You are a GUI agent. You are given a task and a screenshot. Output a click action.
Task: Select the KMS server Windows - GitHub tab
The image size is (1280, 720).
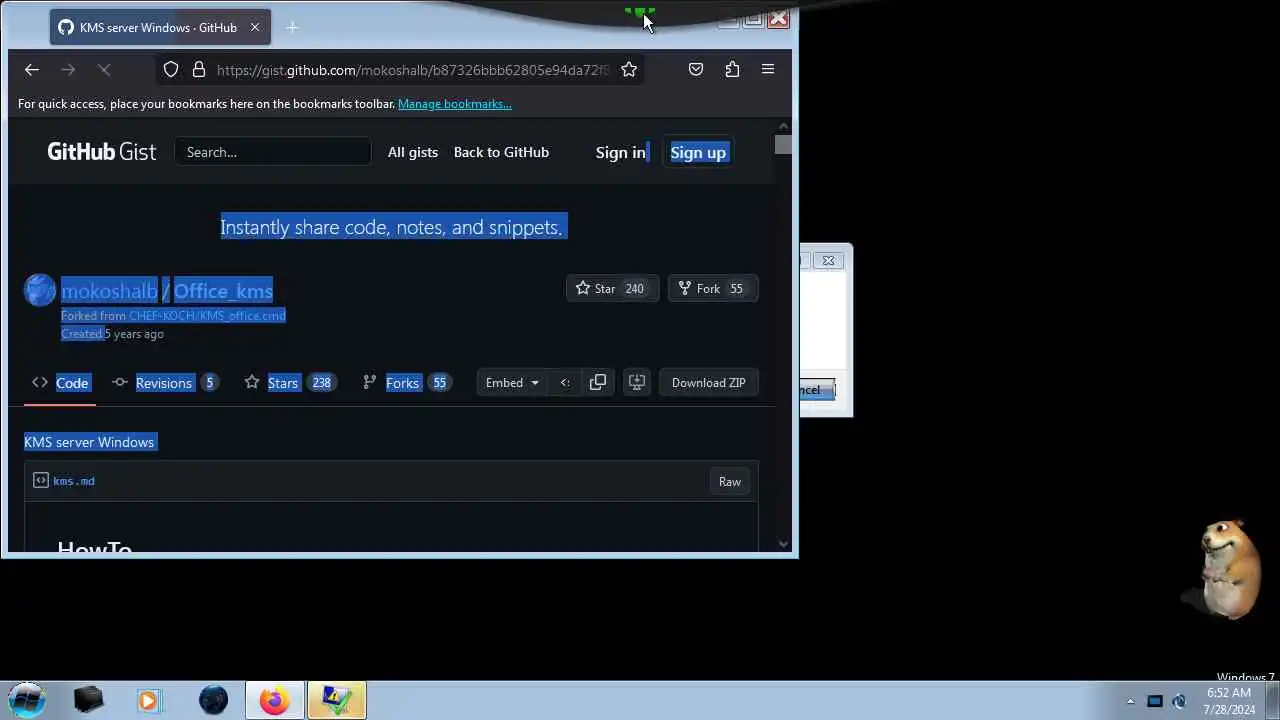pyautogui.click(x=158, y=27)
